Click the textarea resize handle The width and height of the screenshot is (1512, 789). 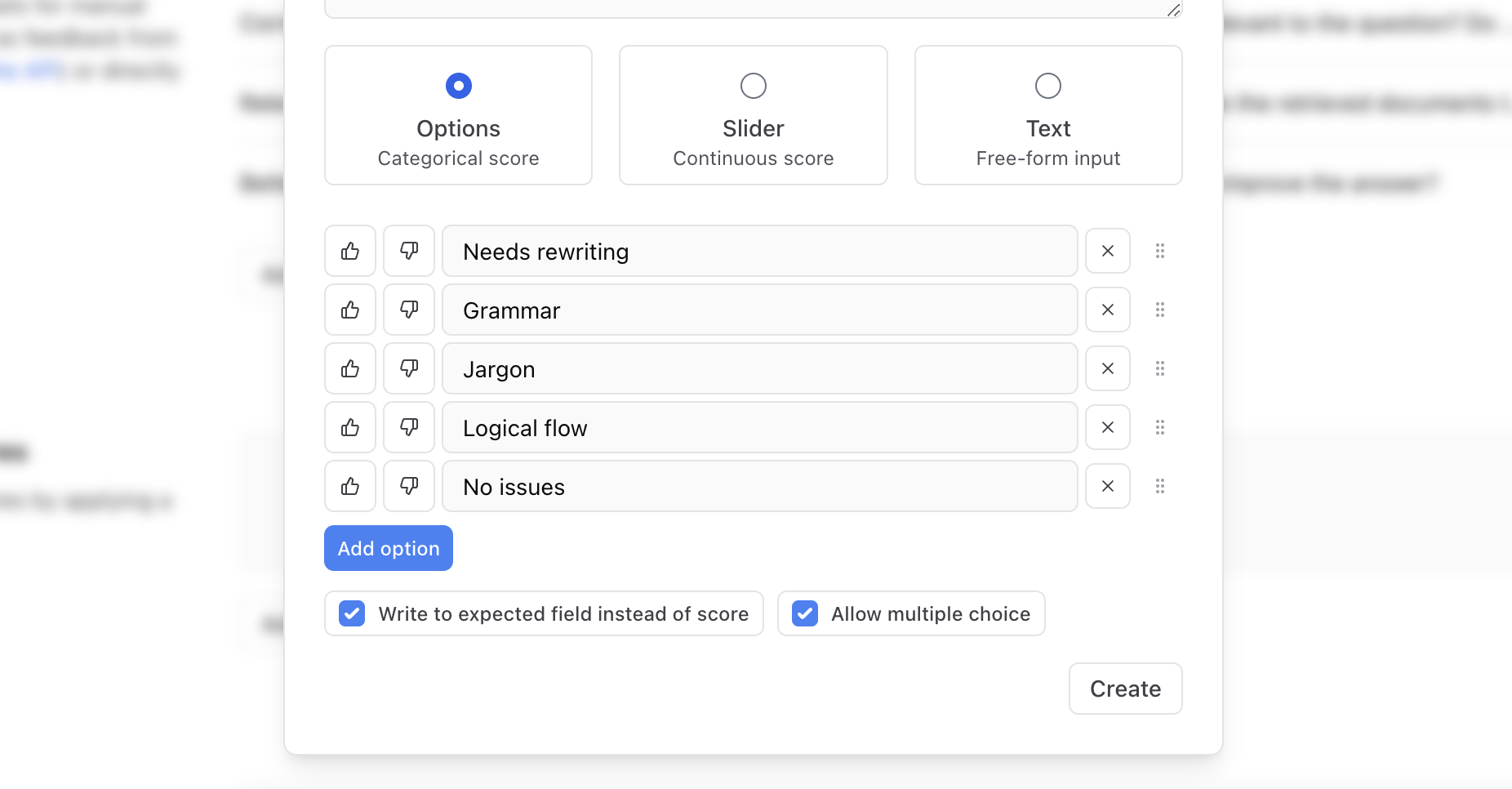tap(1173, 10)
